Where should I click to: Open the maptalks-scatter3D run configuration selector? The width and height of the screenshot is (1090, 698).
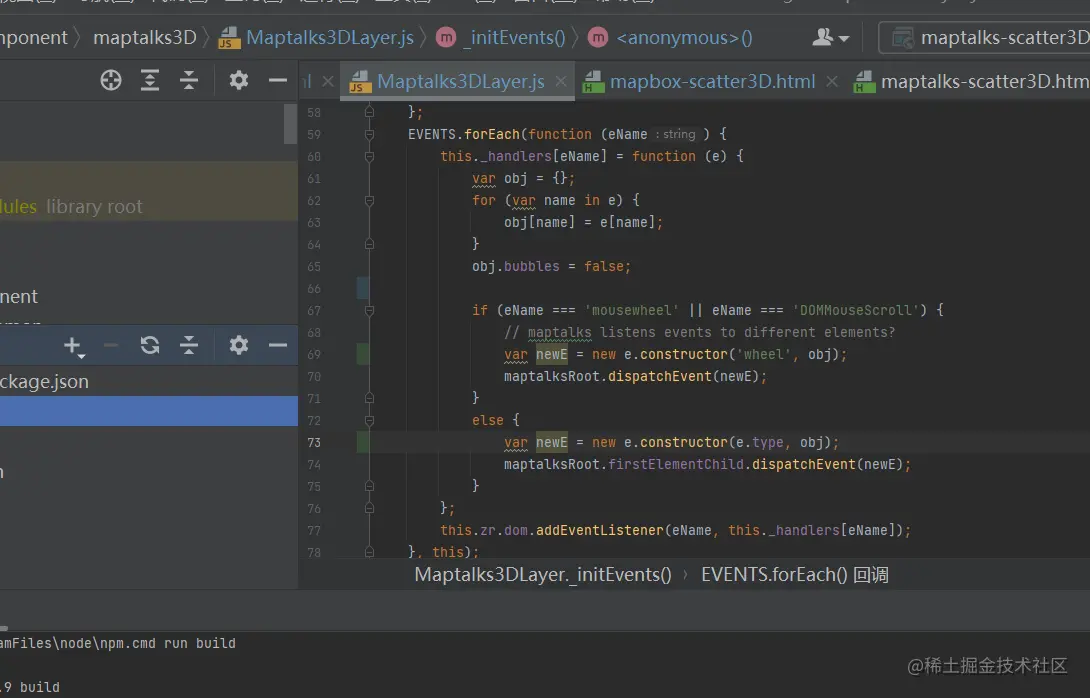985,38
